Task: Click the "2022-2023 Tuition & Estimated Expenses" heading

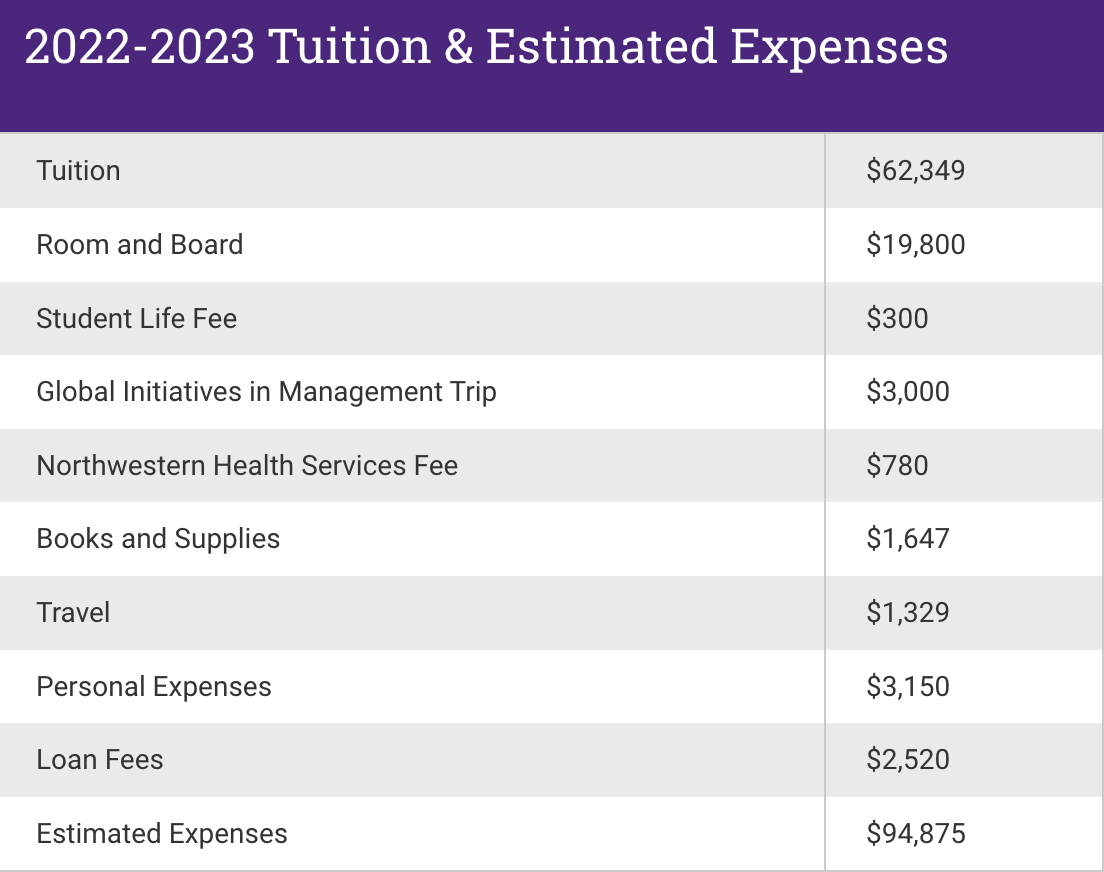Action: (x=486, y=47)
